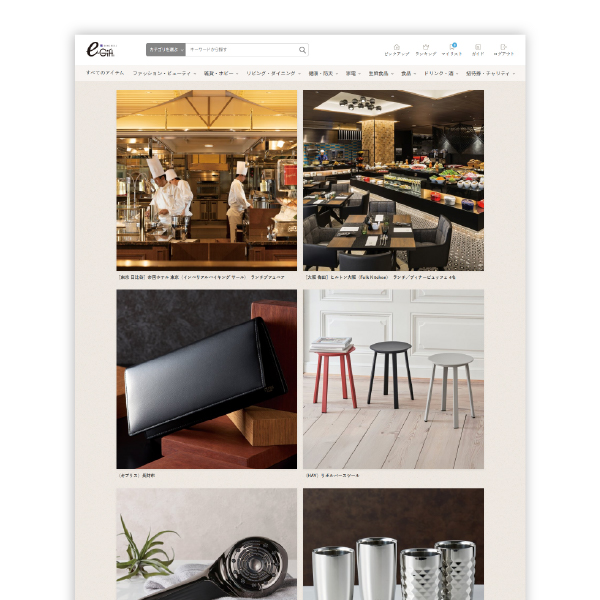Open the ランキング icon
600x600 pixels.
coord(425,50)
